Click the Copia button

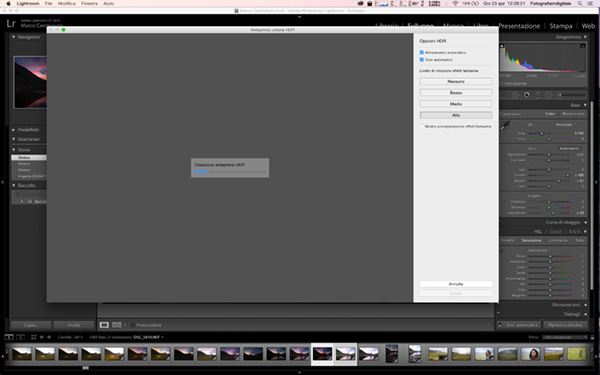pyautogui.click(x=31, y=325)
